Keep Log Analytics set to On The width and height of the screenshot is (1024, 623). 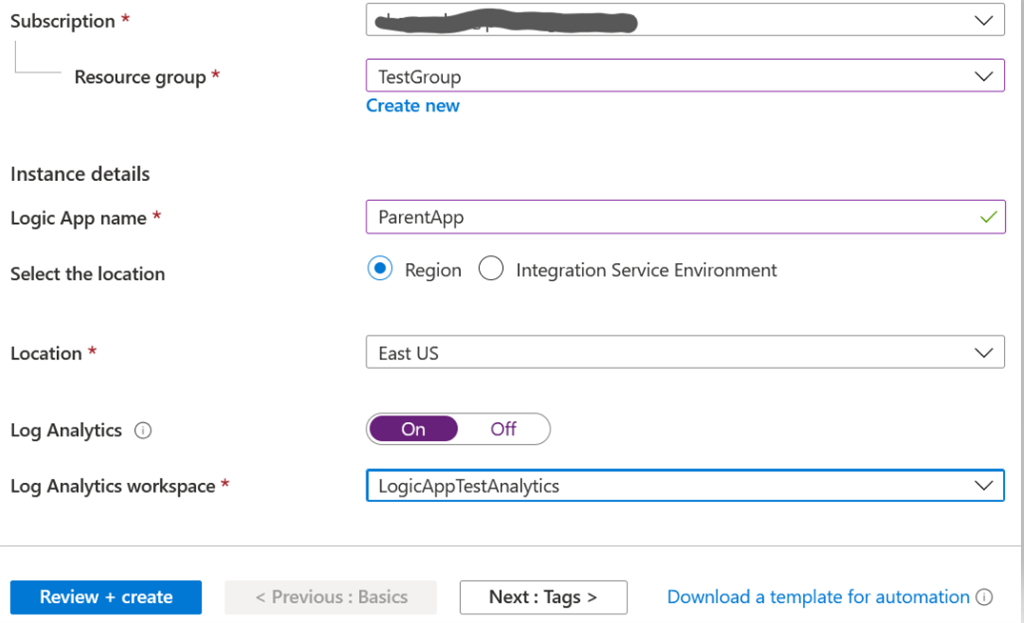click(x=413, y=428)
